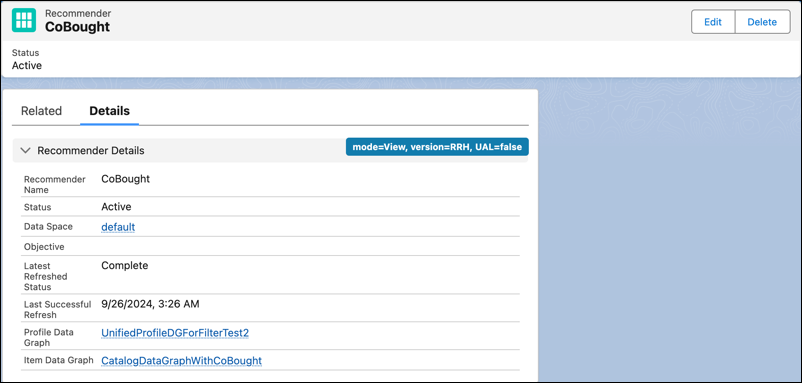The width and height of the screenshot is (802, 383).
Task: Select the Details tab
Action: tap(109, 111)
